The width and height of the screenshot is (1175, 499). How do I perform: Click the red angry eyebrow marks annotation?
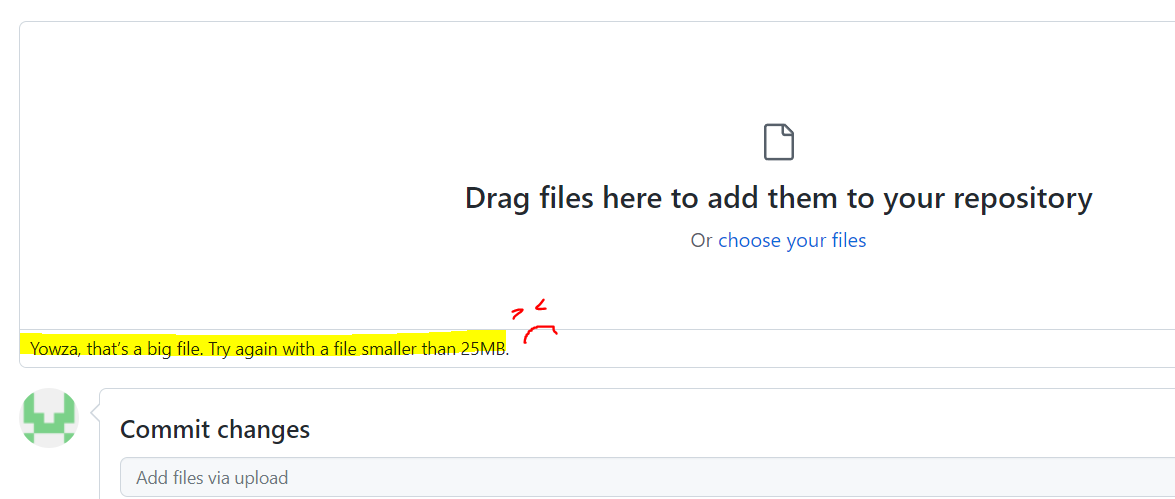pyautogui.click(x=529, y=308)
